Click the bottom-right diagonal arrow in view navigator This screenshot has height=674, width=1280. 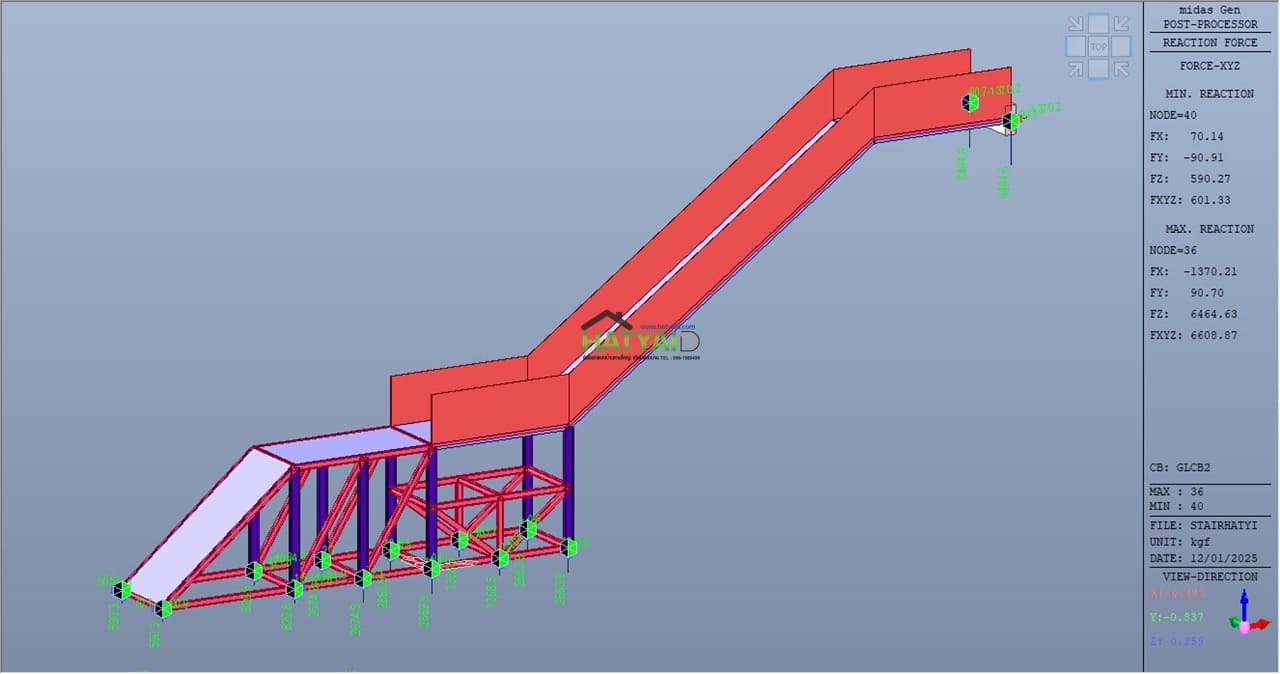tap(1121, 69)
